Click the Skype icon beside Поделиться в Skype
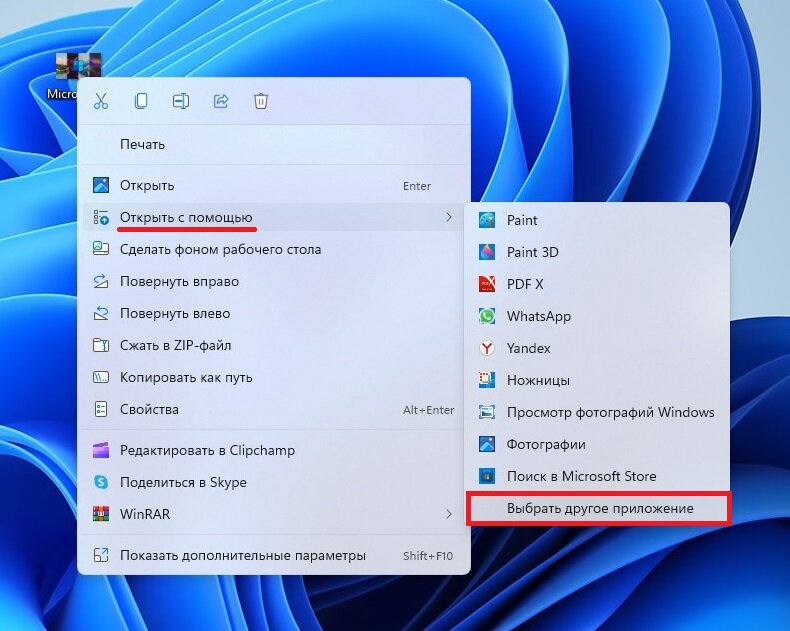The height and width of the screenshot is (631, 790). pyautogui.click(x=101, y=482)
